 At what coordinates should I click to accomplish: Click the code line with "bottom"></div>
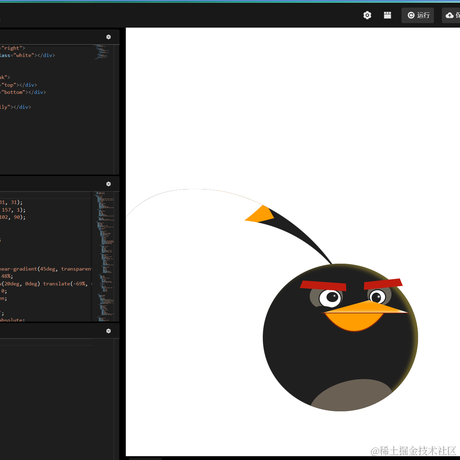pos(23,92)
